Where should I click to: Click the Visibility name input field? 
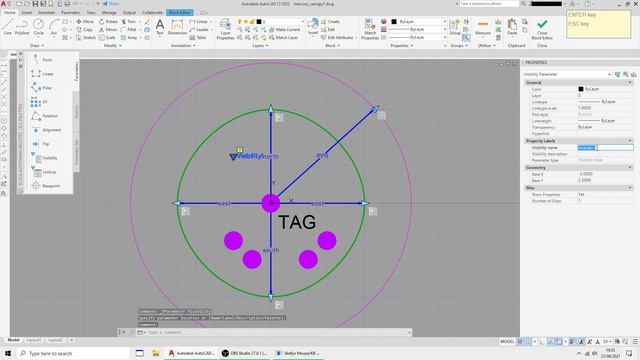point(605,148)
